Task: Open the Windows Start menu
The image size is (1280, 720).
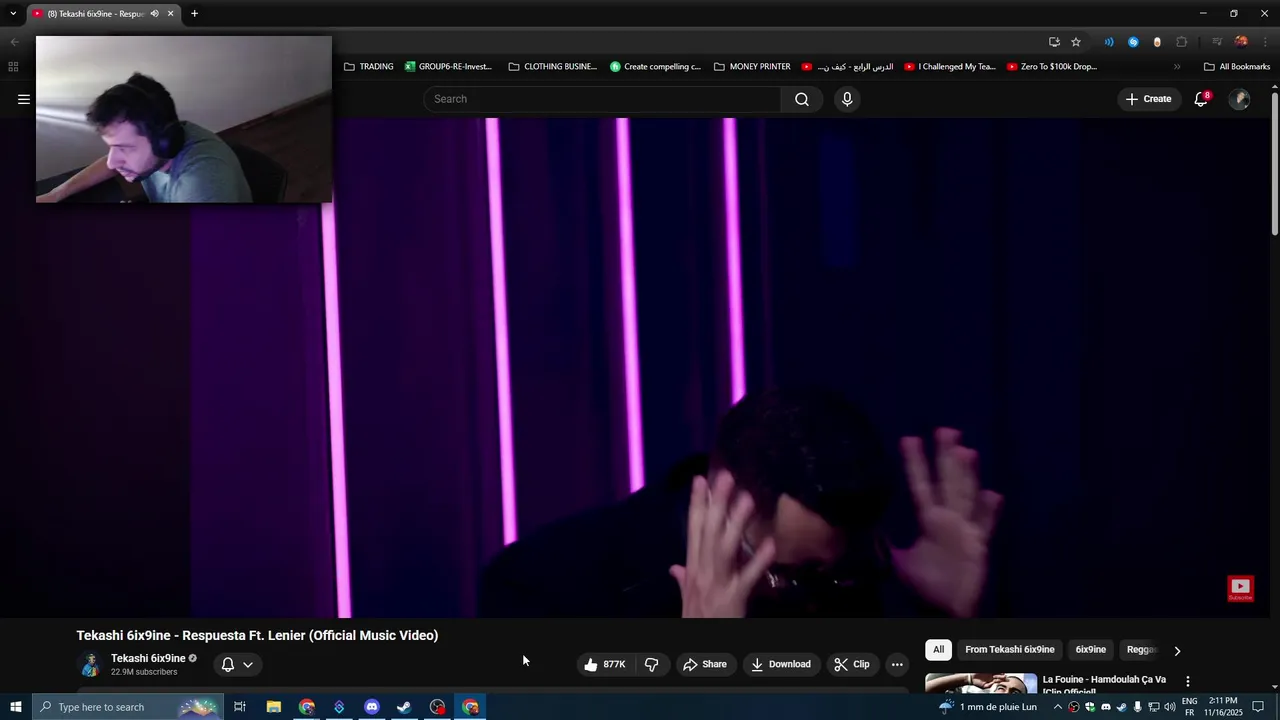Action: click(15, 707)
